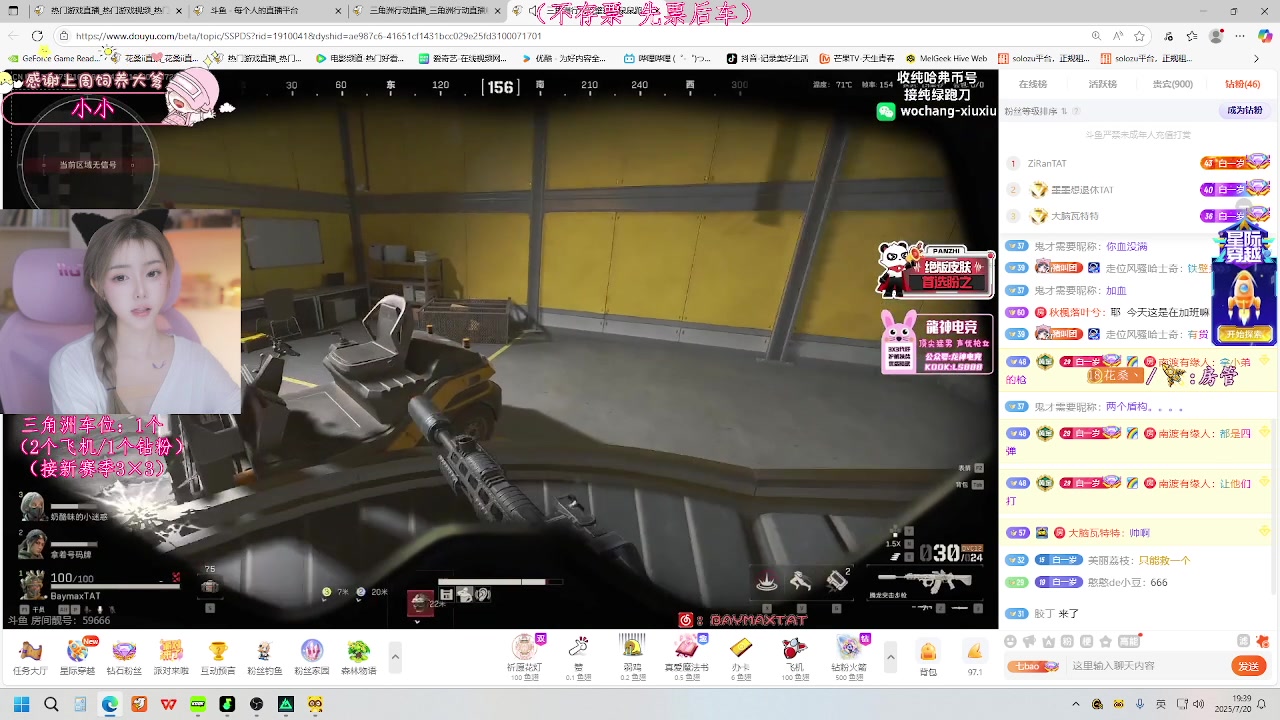Reload the browser page
1280x720 pixels.
point(37,36)
